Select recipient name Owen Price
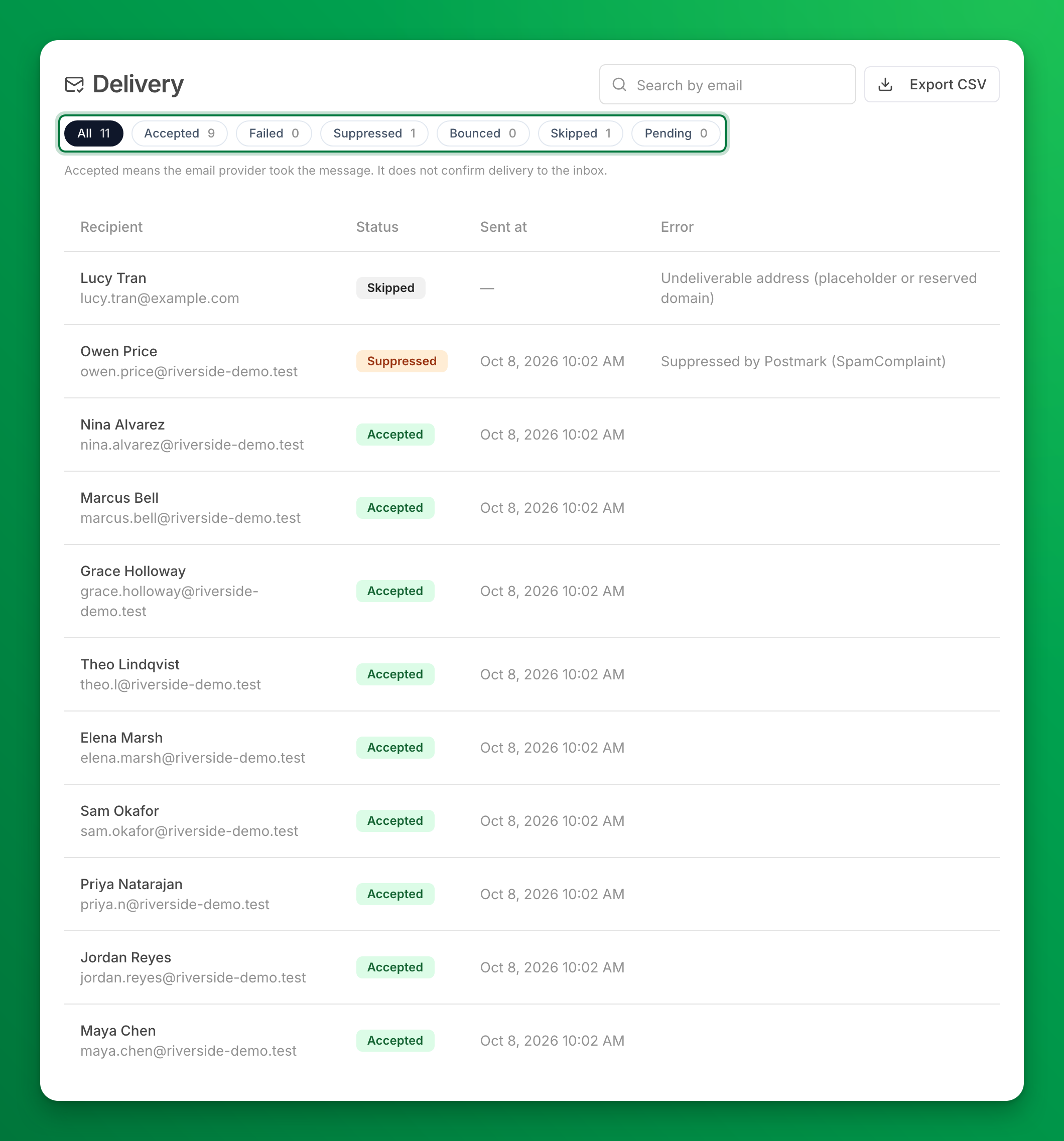Viewport: 1064px width, 1141px height. pyautogui.click(x=119, y=351)
